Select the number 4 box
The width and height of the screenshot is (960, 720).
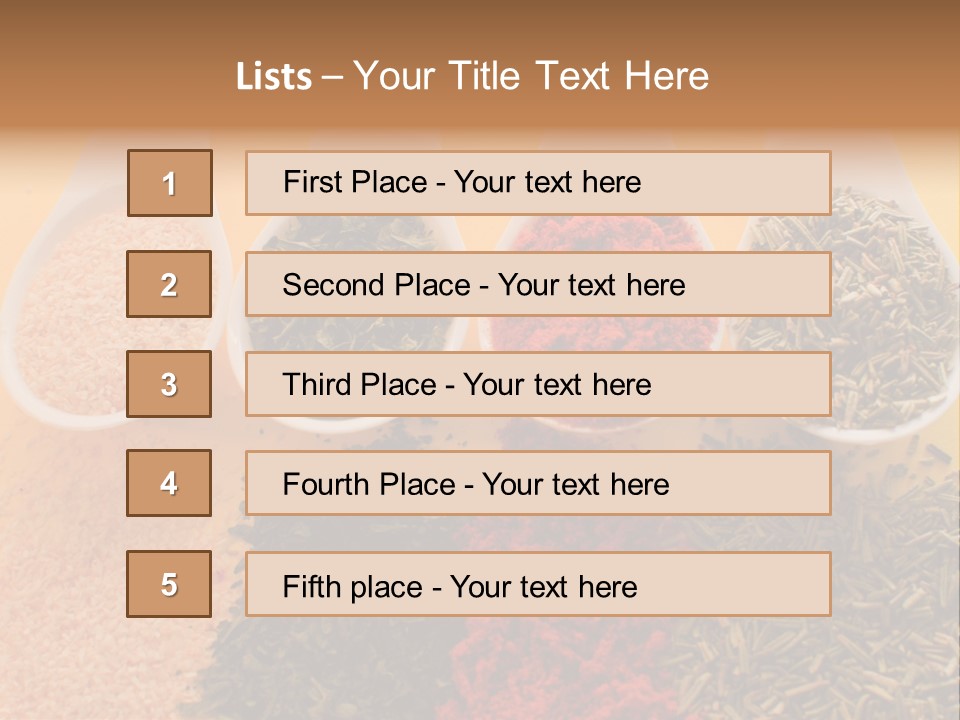coord(169,483)
